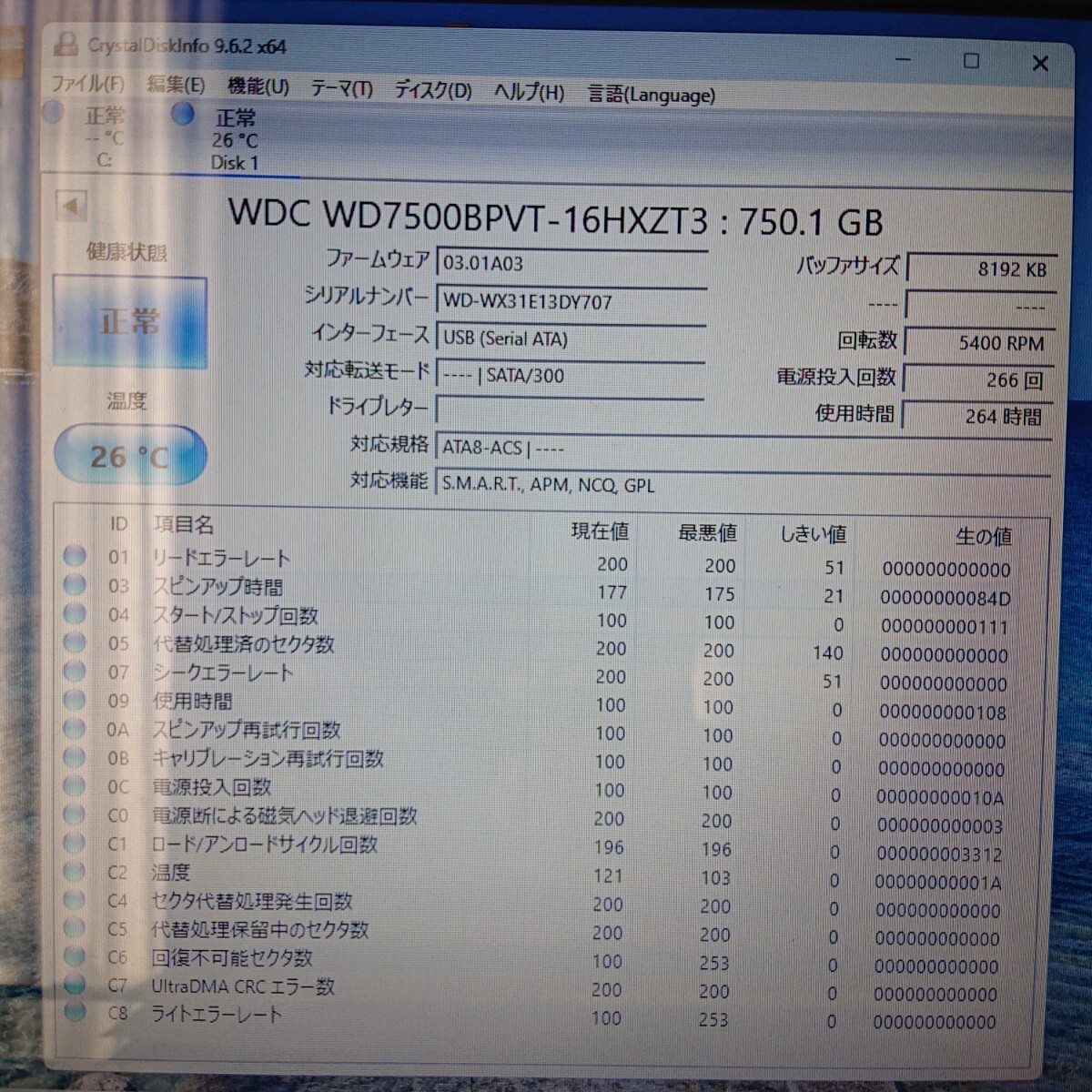Open the 機能(U) menu

(258, 87)
